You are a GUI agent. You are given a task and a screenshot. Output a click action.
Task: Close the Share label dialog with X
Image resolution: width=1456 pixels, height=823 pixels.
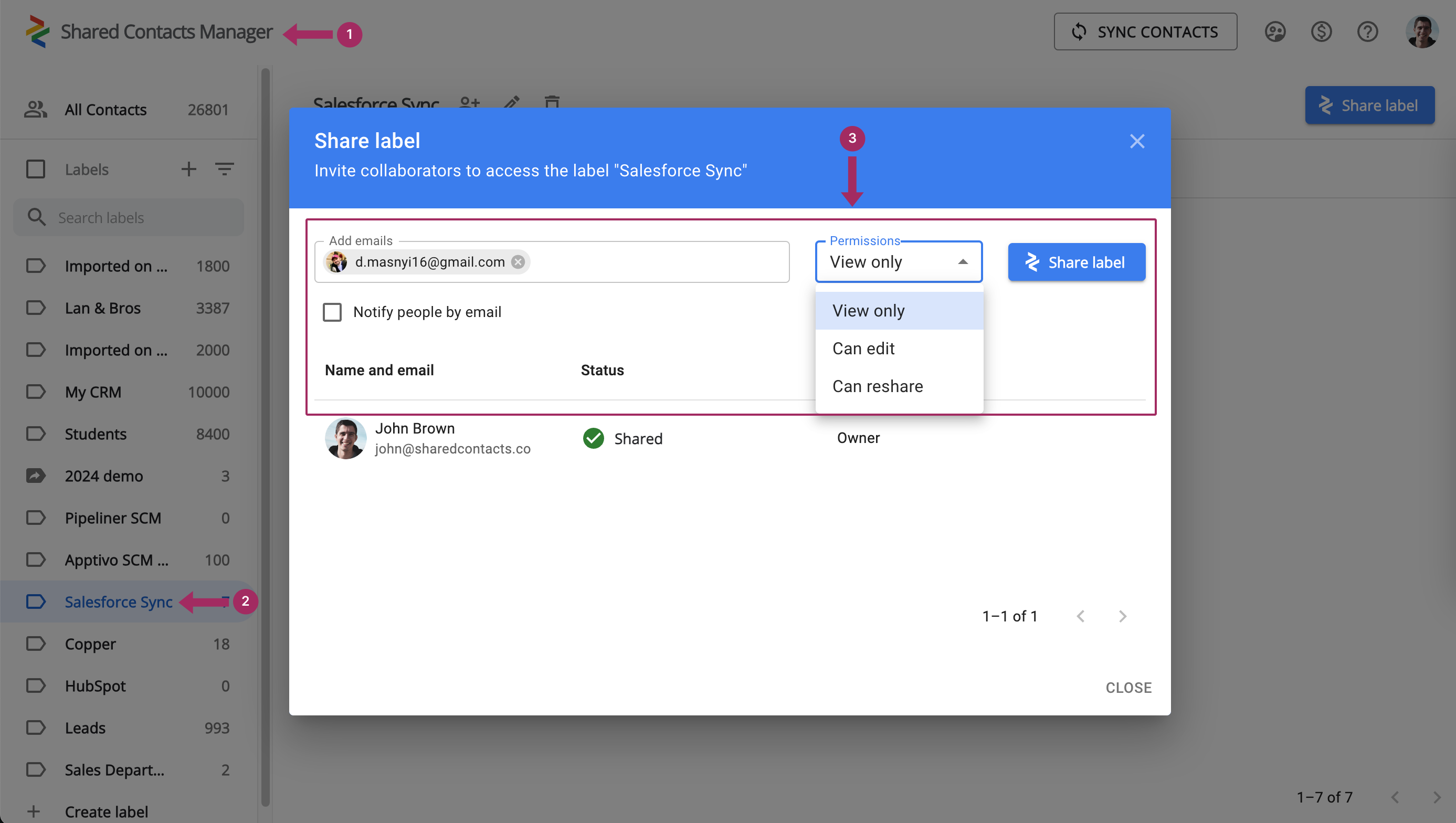click(1137, 141)
